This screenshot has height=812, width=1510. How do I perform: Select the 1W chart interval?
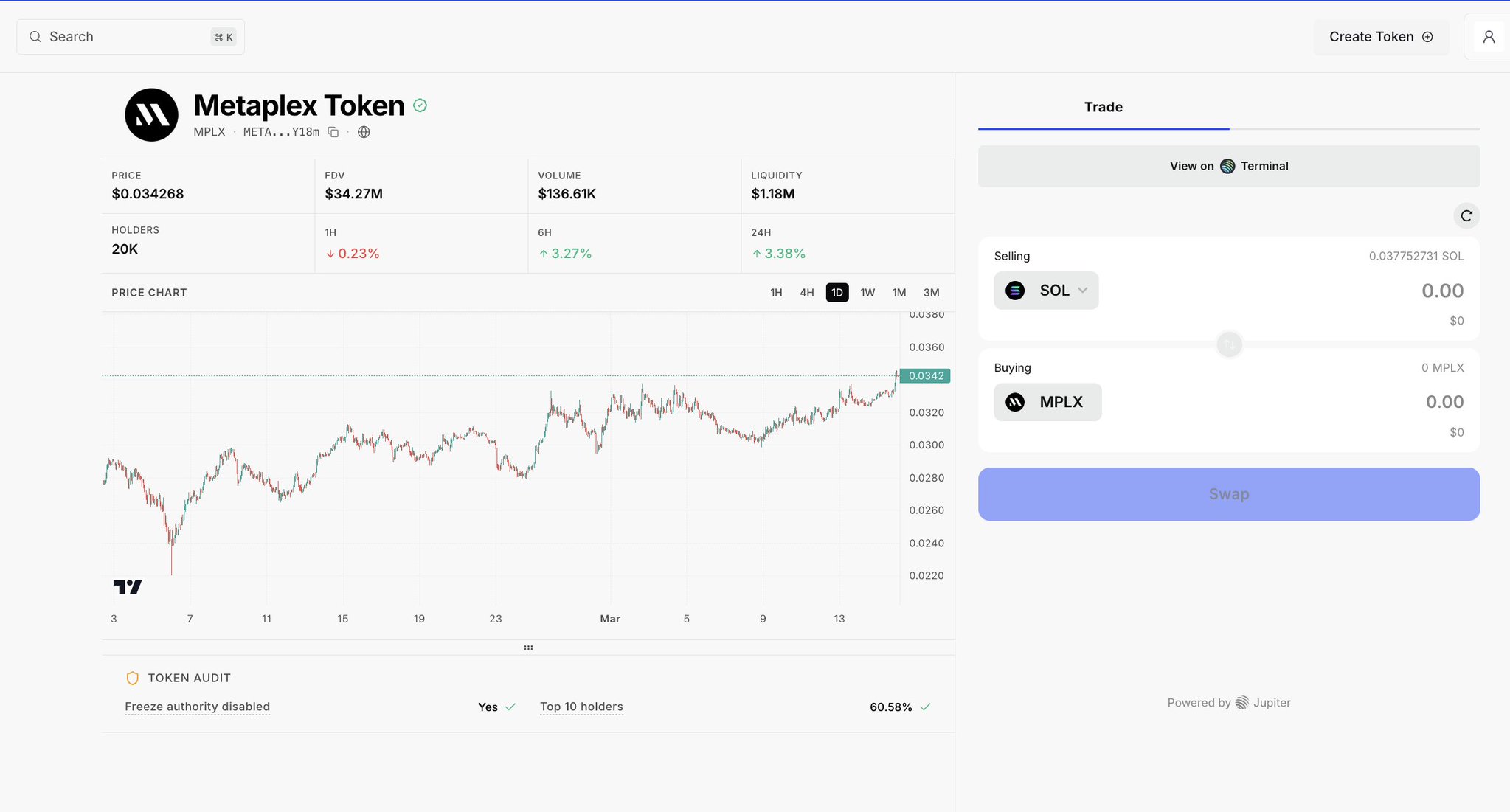coord(867,293)
